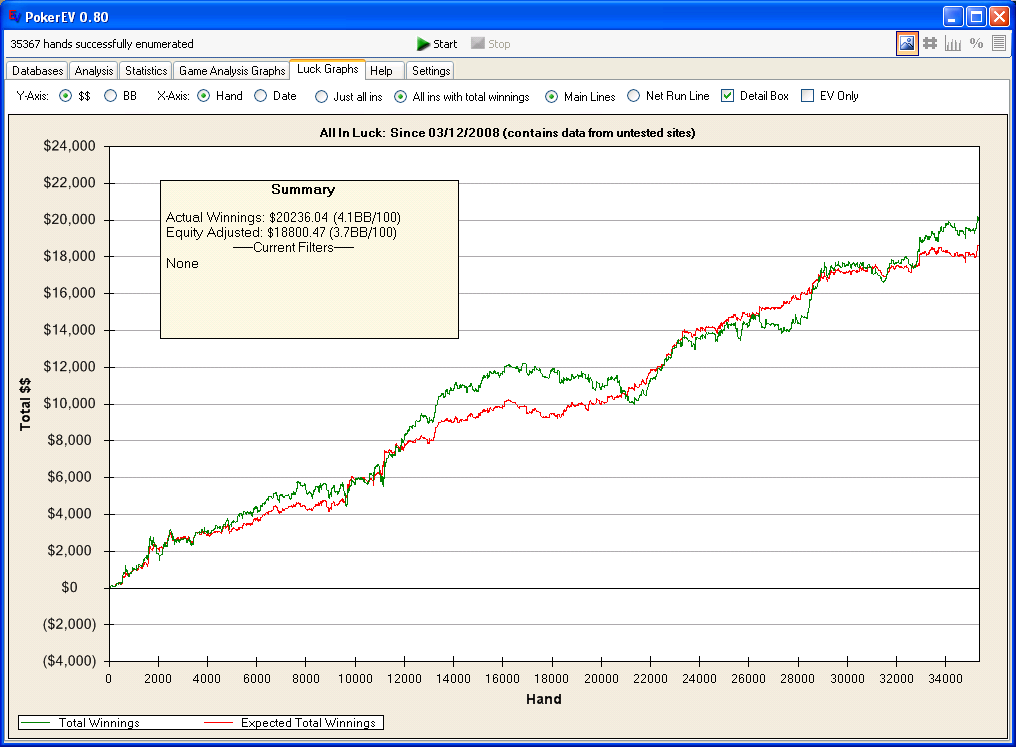Click the Summary detail box on graph
Image resolution: width=1016 pixels, height=747 pixels.
pos(310,259)
